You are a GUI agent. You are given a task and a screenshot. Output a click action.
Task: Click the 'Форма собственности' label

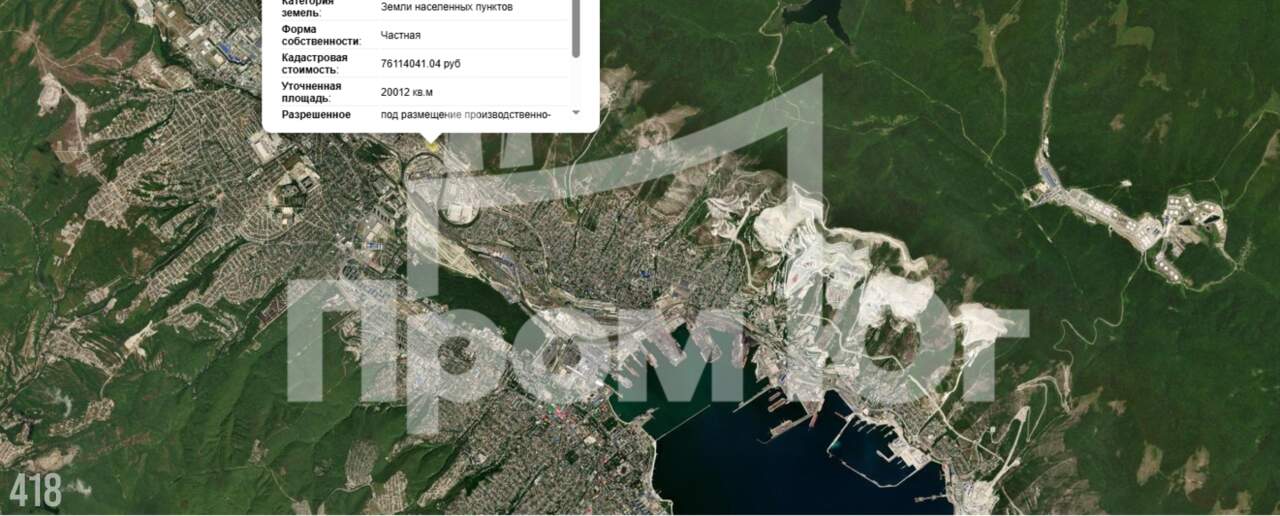pos(320,35)
